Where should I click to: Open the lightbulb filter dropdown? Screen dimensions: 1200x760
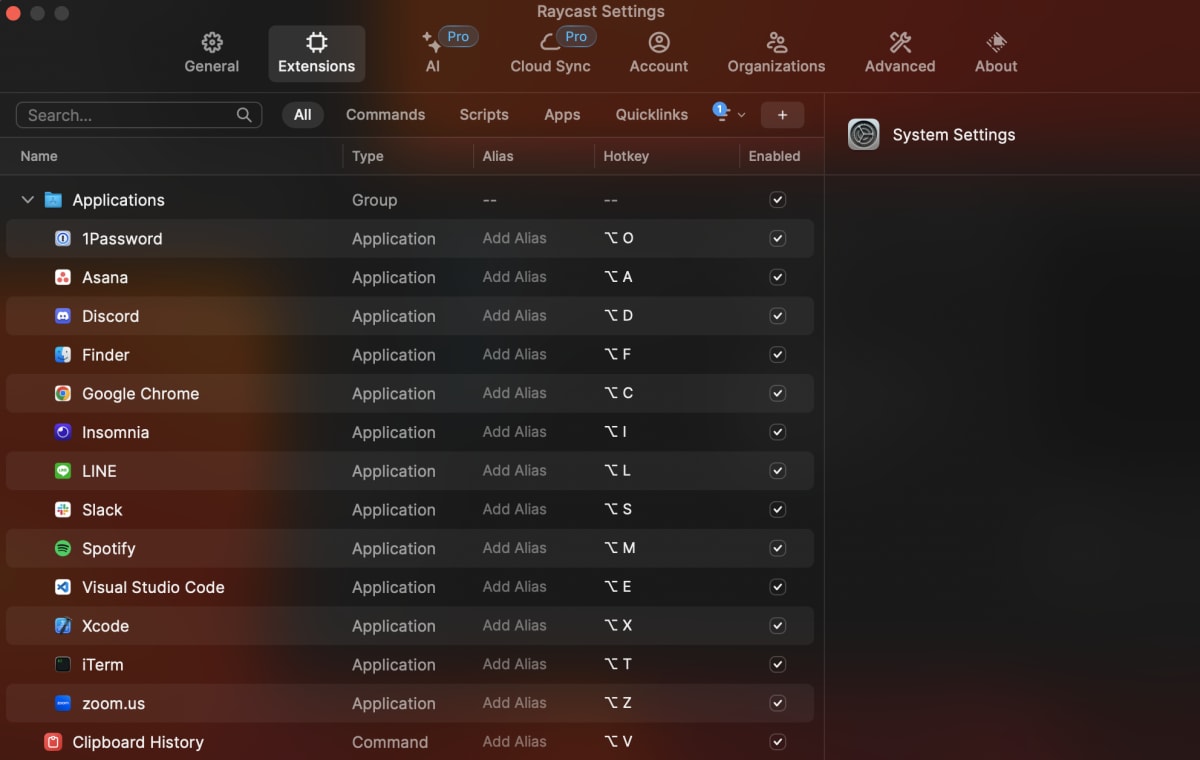(x=729, y=113)
